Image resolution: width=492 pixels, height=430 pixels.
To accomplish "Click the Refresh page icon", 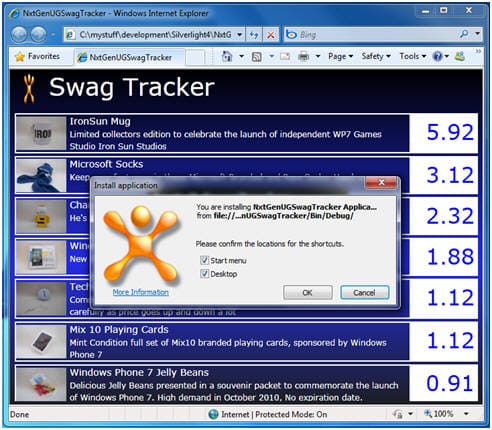I will click(x=254, y=35).
